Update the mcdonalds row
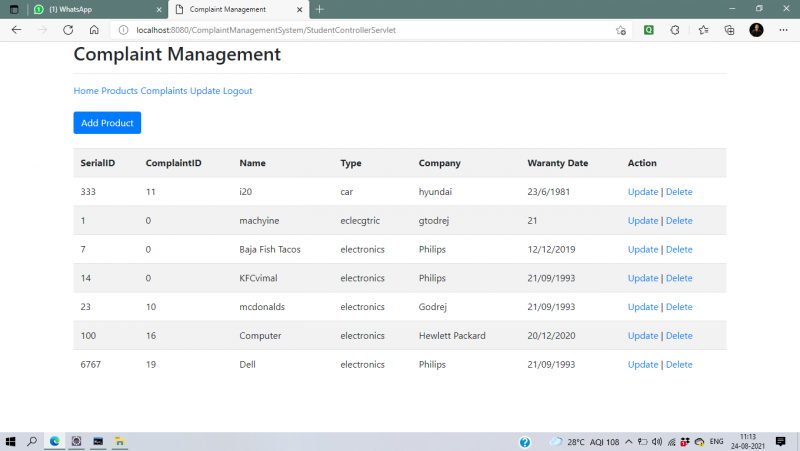 tap(643, 307)
